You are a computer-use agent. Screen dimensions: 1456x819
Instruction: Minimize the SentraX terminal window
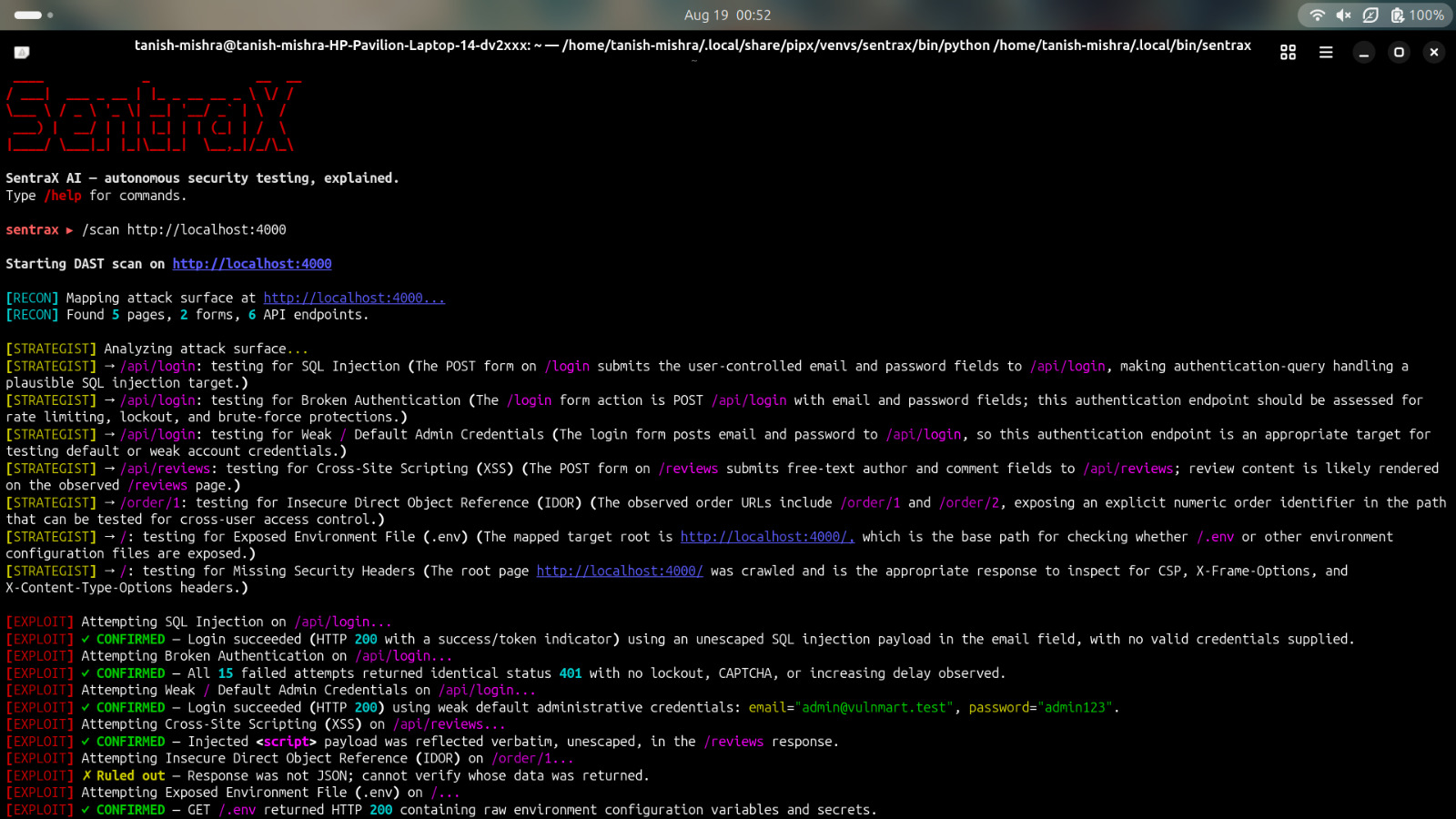pos(1363,53)
